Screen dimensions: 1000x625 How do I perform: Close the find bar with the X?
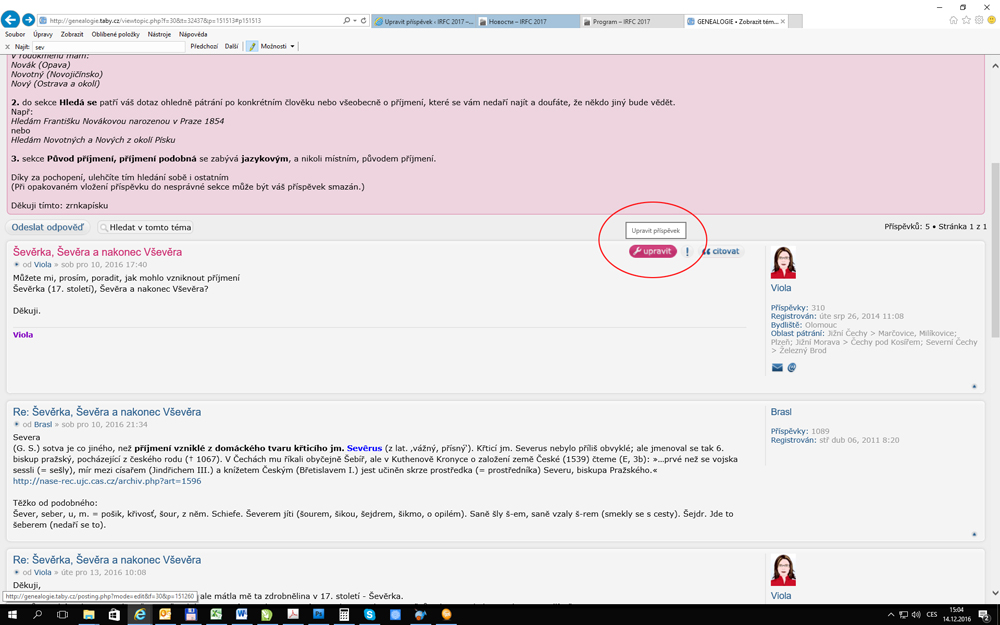tap(7, 47)
